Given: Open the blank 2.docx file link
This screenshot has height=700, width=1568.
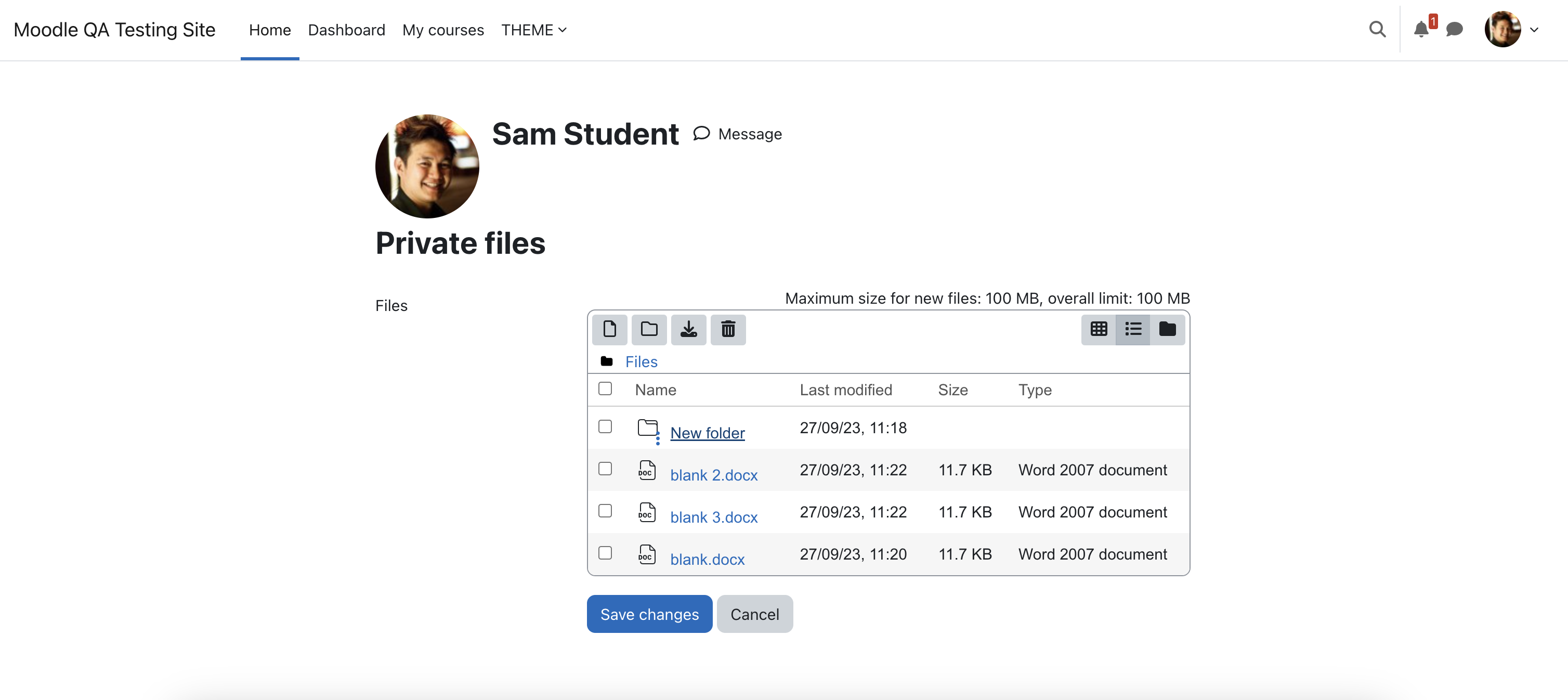Looking at the screenshot, I should [x=714, y=475].
